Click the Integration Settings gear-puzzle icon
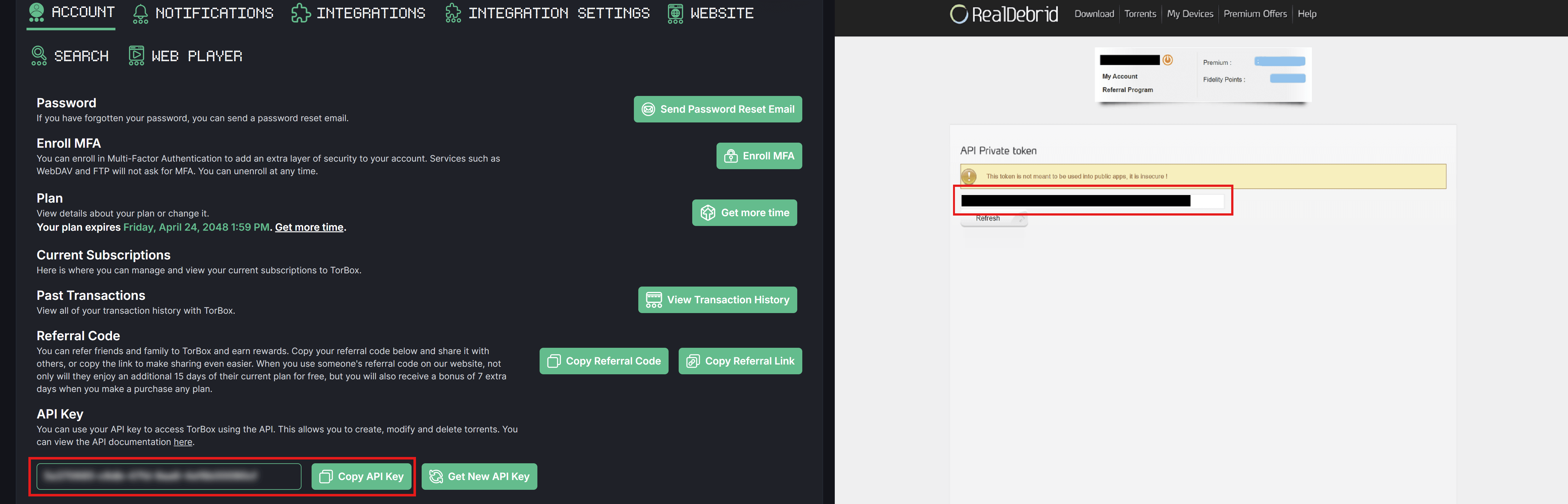The image size is (1568, 504). [453, 12]
